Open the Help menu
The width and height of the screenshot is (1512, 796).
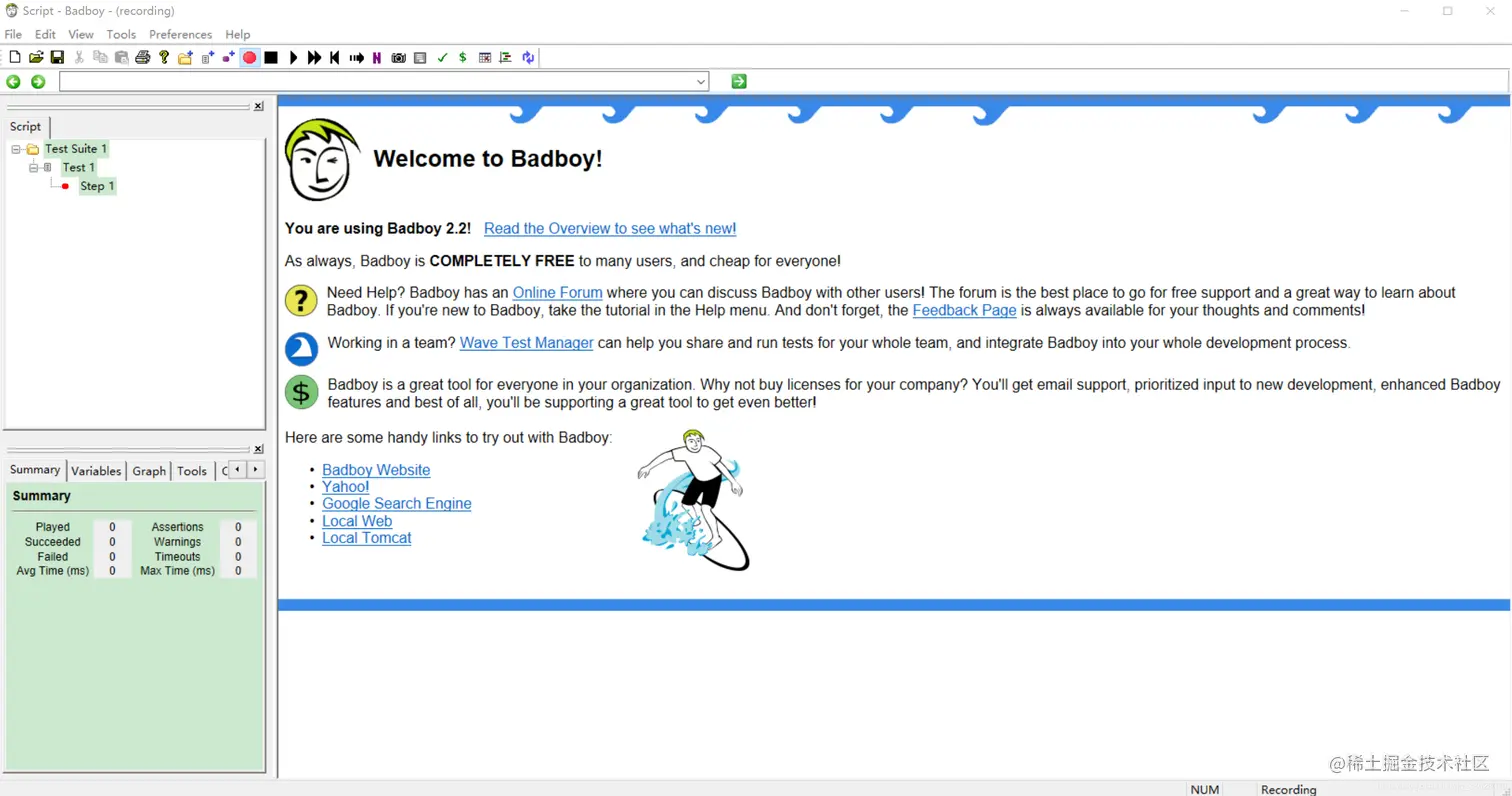(x=238, y=34)
